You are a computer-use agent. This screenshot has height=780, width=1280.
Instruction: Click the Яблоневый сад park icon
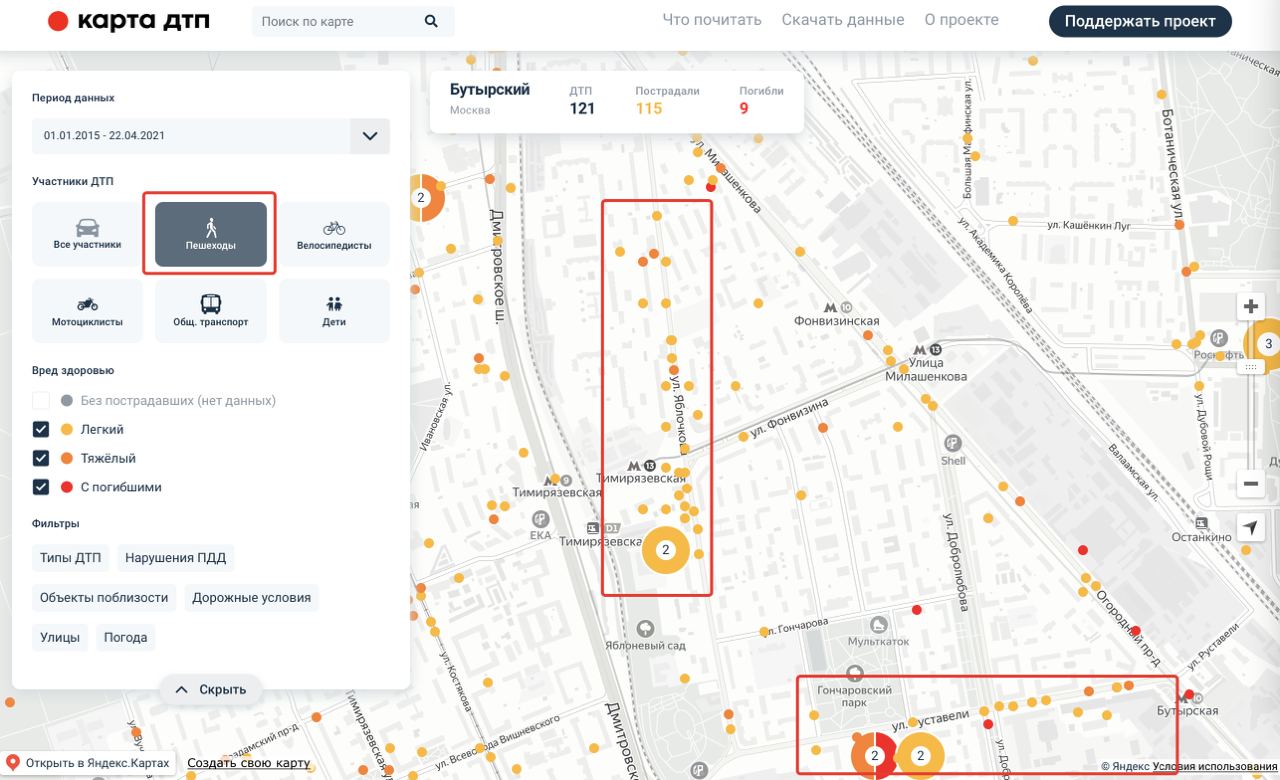[645, 628]
